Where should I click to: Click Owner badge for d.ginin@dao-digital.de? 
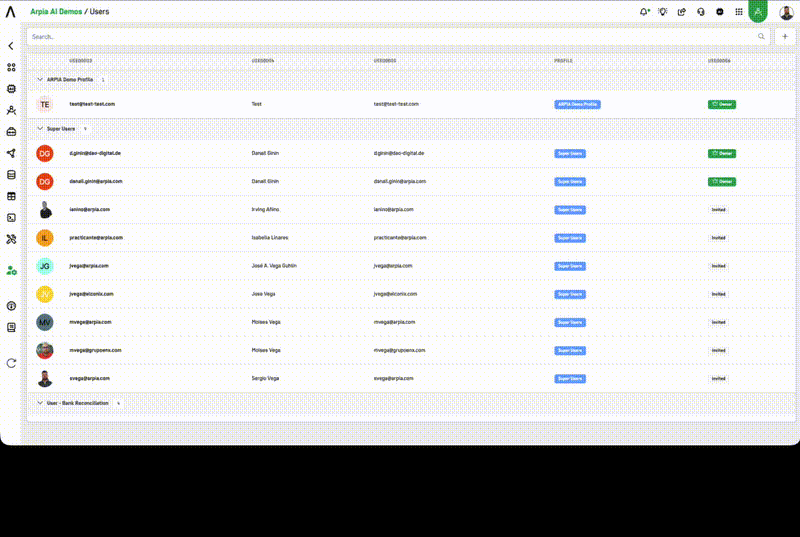pyautogui.click(x=721, y=154)
